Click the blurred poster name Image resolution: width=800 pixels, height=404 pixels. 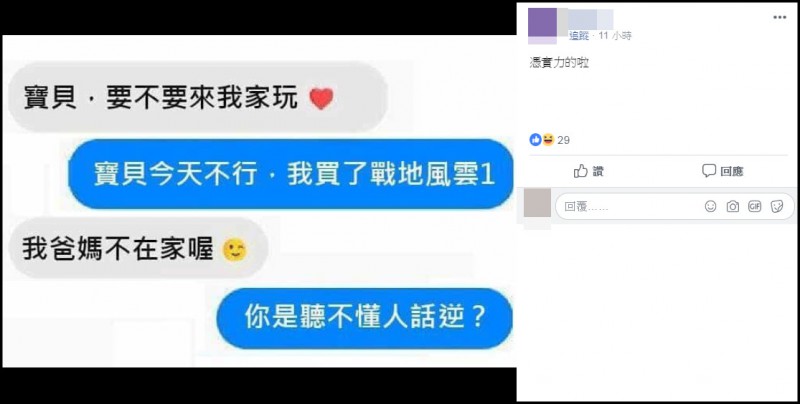[x=591, y=19]
